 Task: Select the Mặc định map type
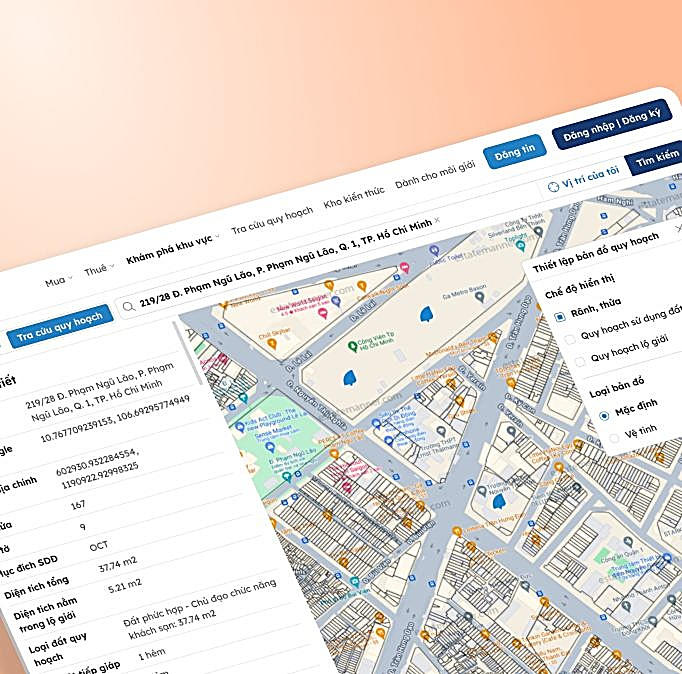(604, 416)
